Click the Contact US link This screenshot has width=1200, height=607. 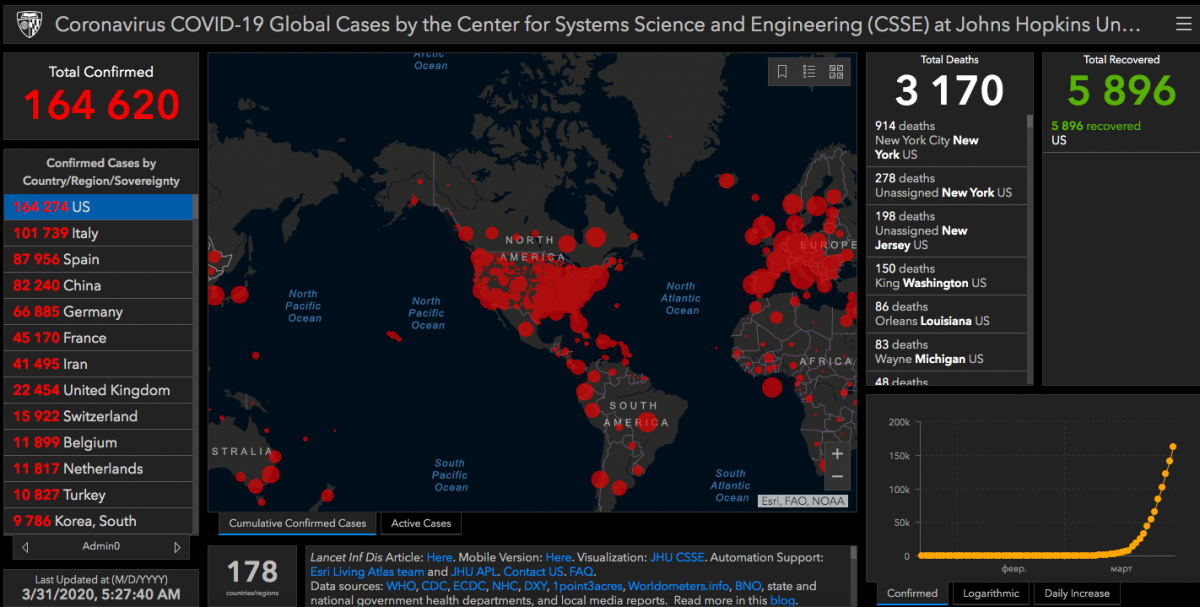(533, 572)
